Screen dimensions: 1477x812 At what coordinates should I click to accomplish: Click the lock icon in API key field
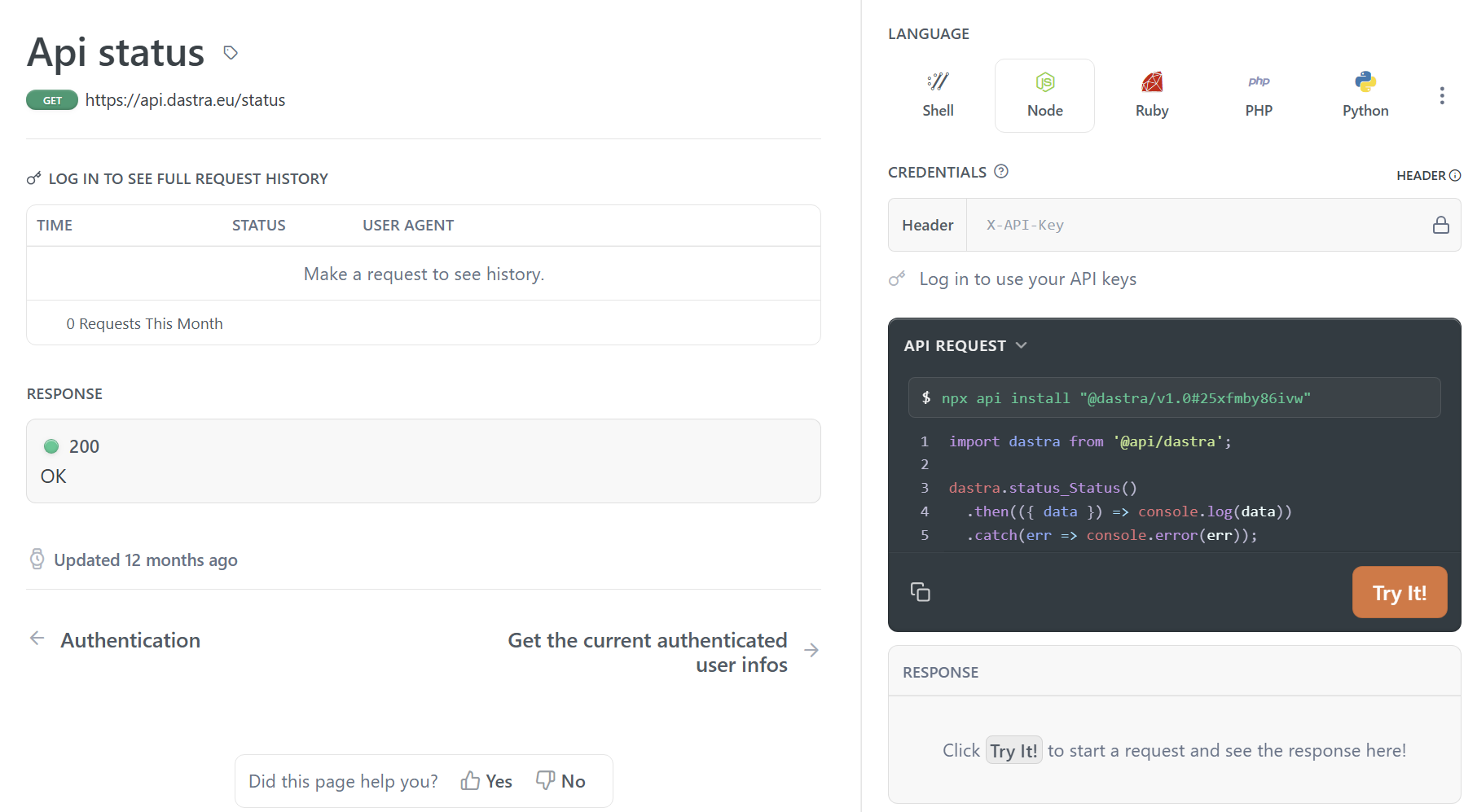pyautogui.click(x=1440, y=225)
